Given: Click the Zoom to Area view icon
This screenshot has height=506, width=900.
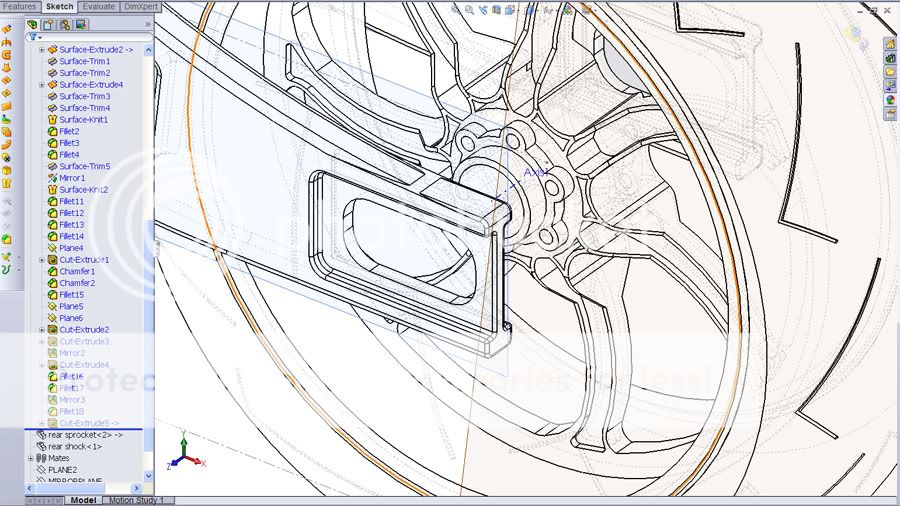Looking at the screenshot, I should [470, 9].
